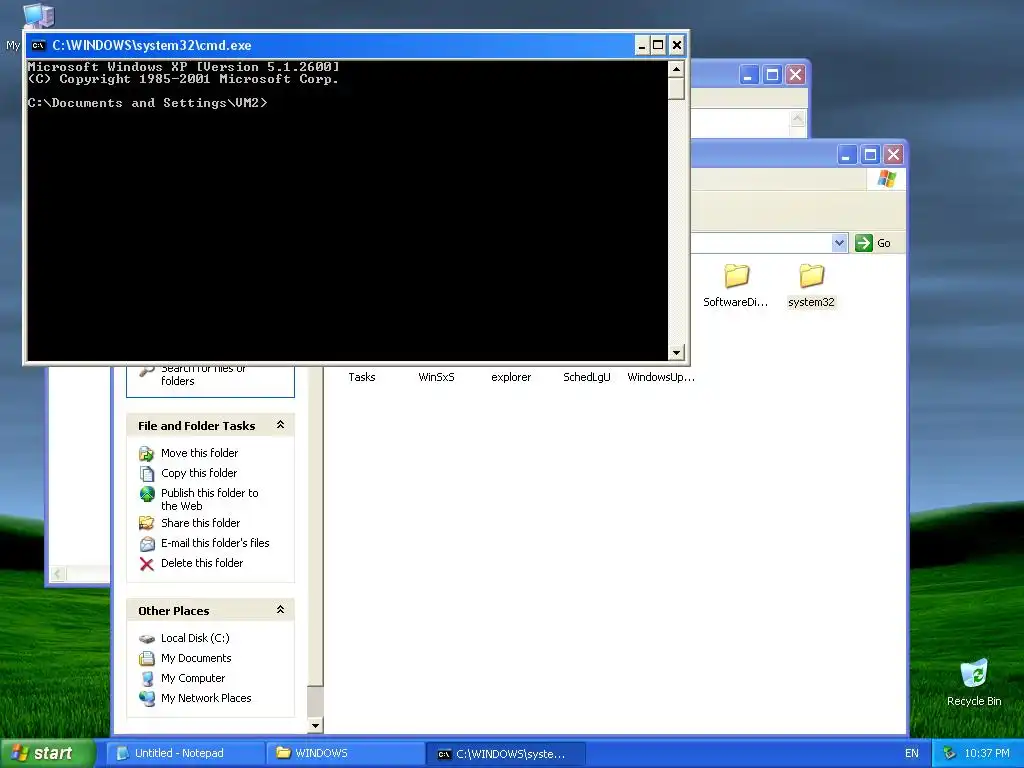Click the search magnifier icon in task pane
Viewport: 1024px width, 768px height.
147,371
